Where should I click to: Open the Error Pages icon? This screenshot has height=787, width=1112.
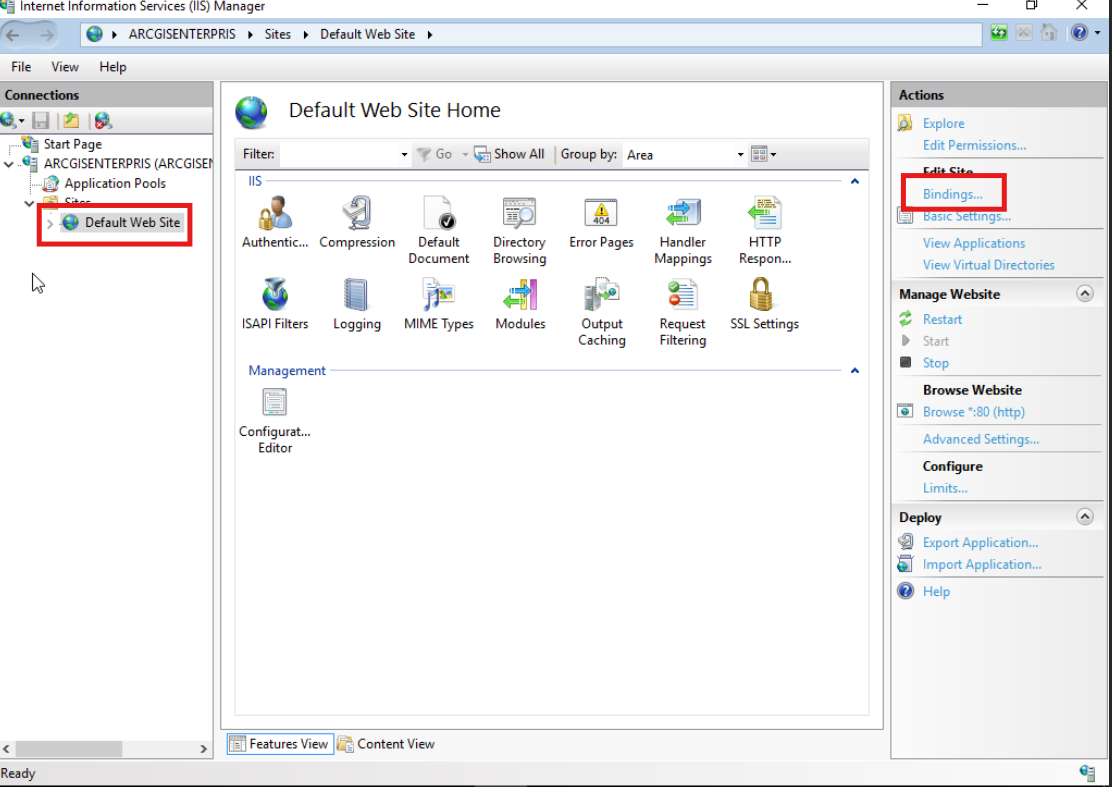[601, 213]
